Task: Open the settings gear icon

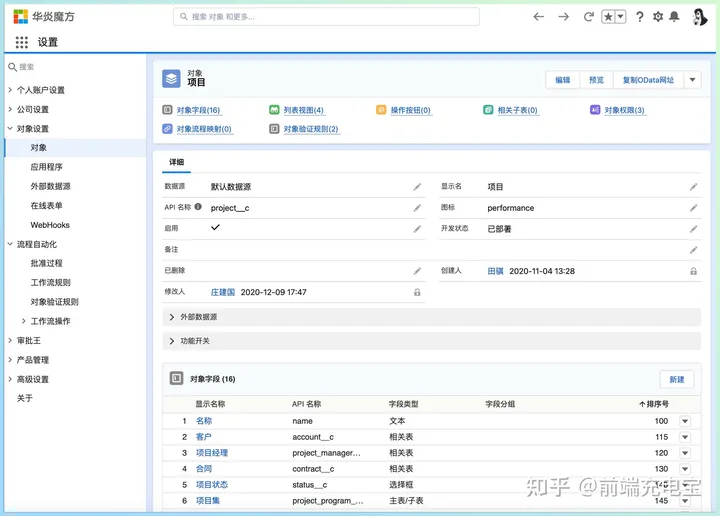Action: 658,17
